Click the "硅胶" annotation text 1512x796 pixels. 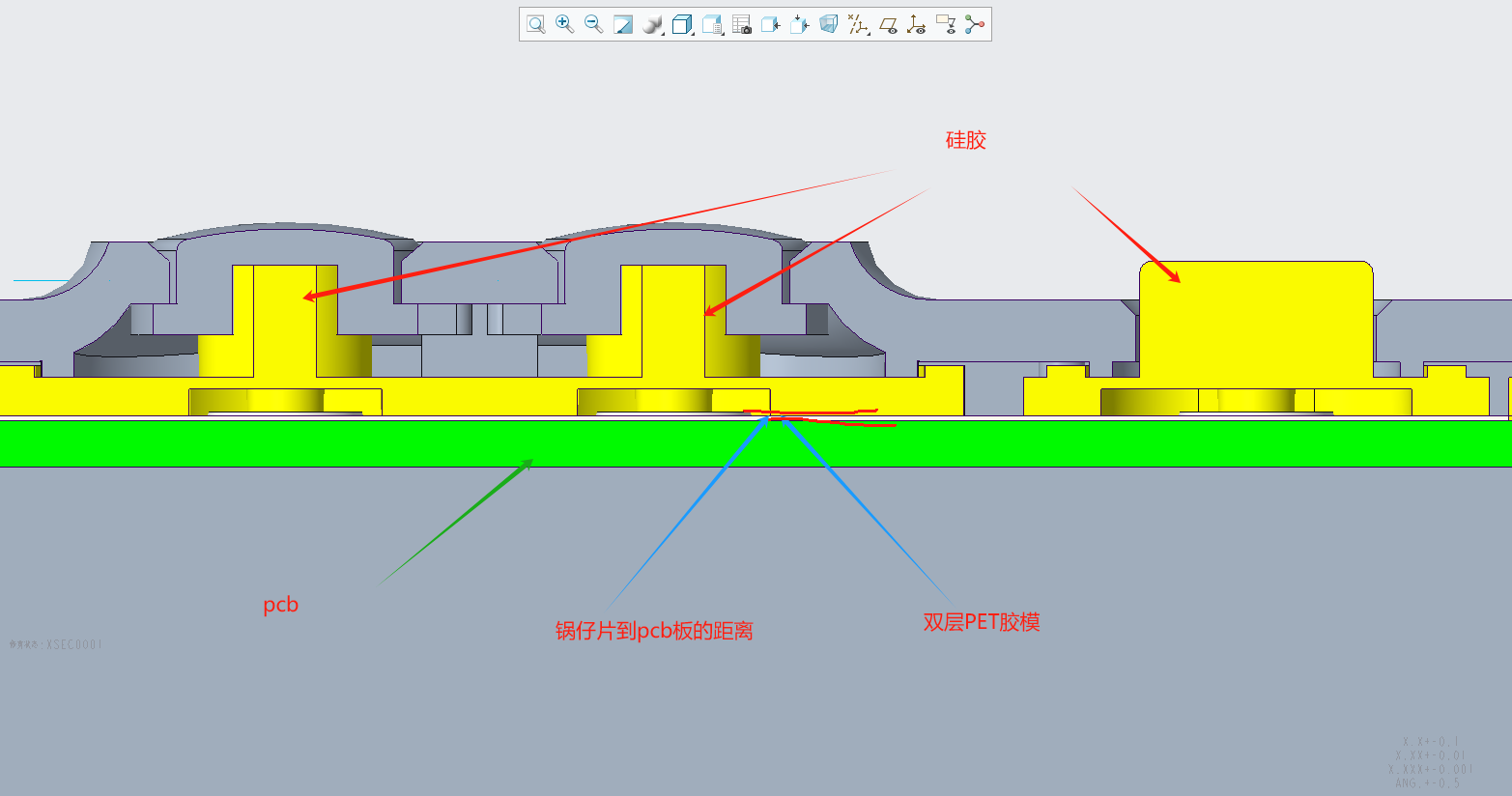click(x=965, y=140)
